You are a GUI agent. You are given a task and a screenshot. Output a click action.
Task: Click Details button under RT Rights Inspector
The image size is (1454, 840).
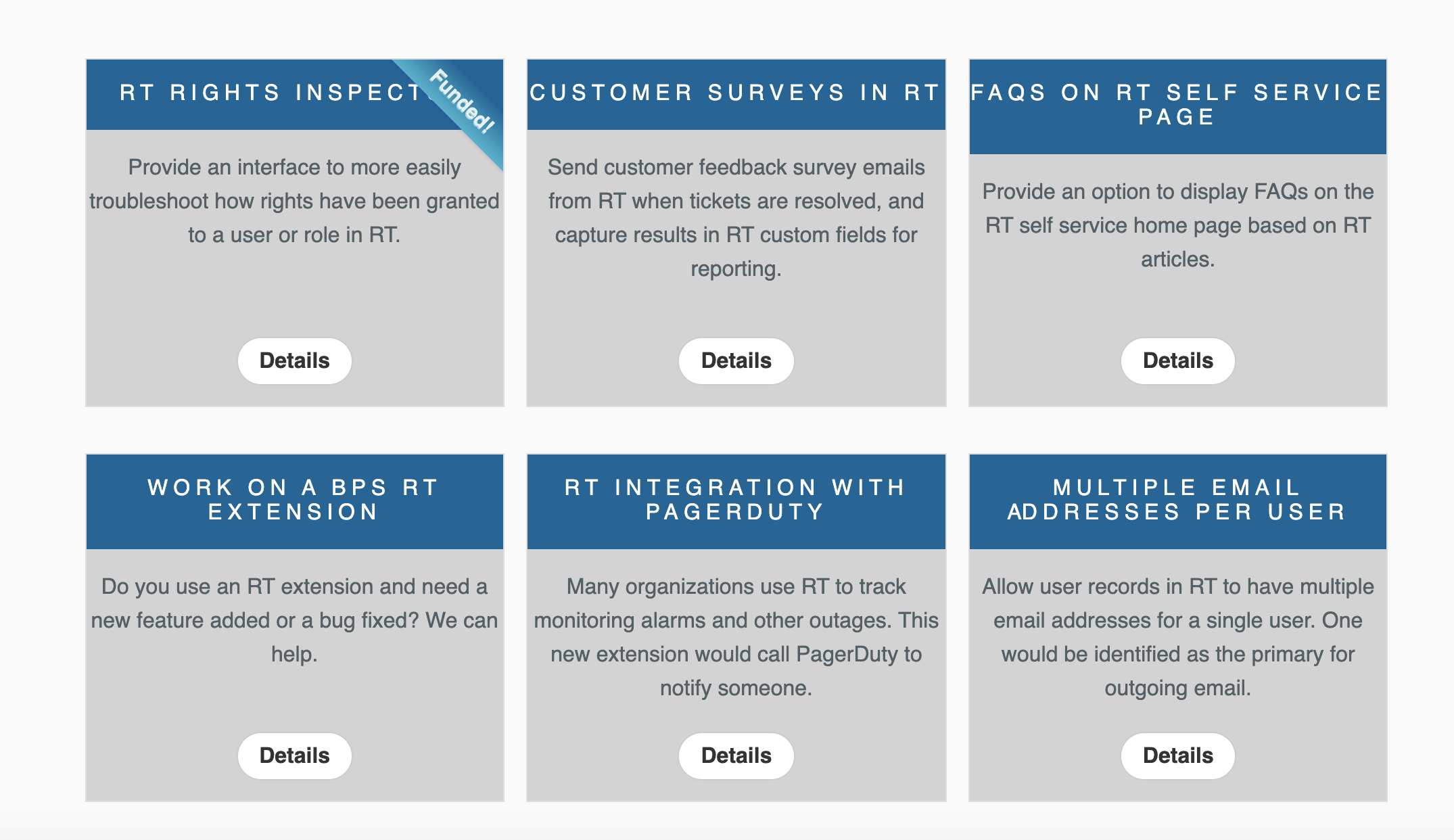294,360
